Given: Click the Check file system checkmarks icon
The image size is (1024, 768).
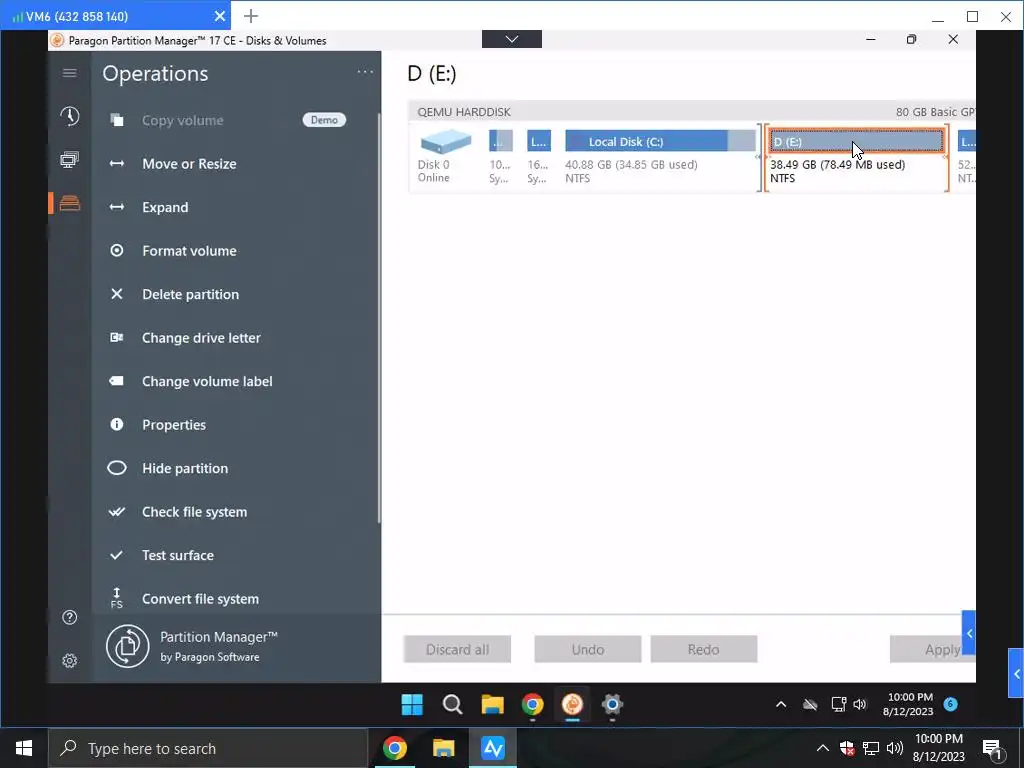Looking at the screenshot, I should (x=117, y=511).
